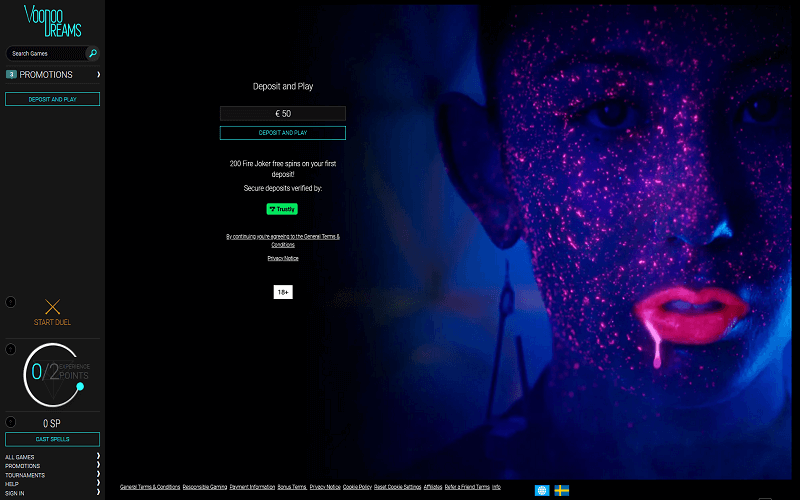
Task: Click the promotions count badge showing 3
Action: click(x=11, y=75)
